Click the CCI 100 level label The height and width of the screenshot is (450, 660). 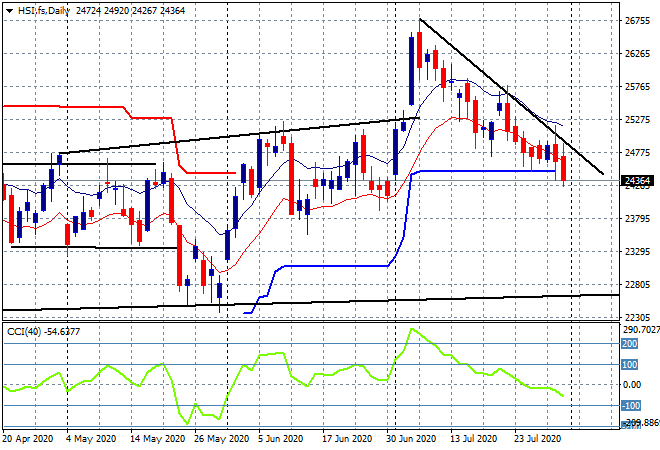[630, 365]
